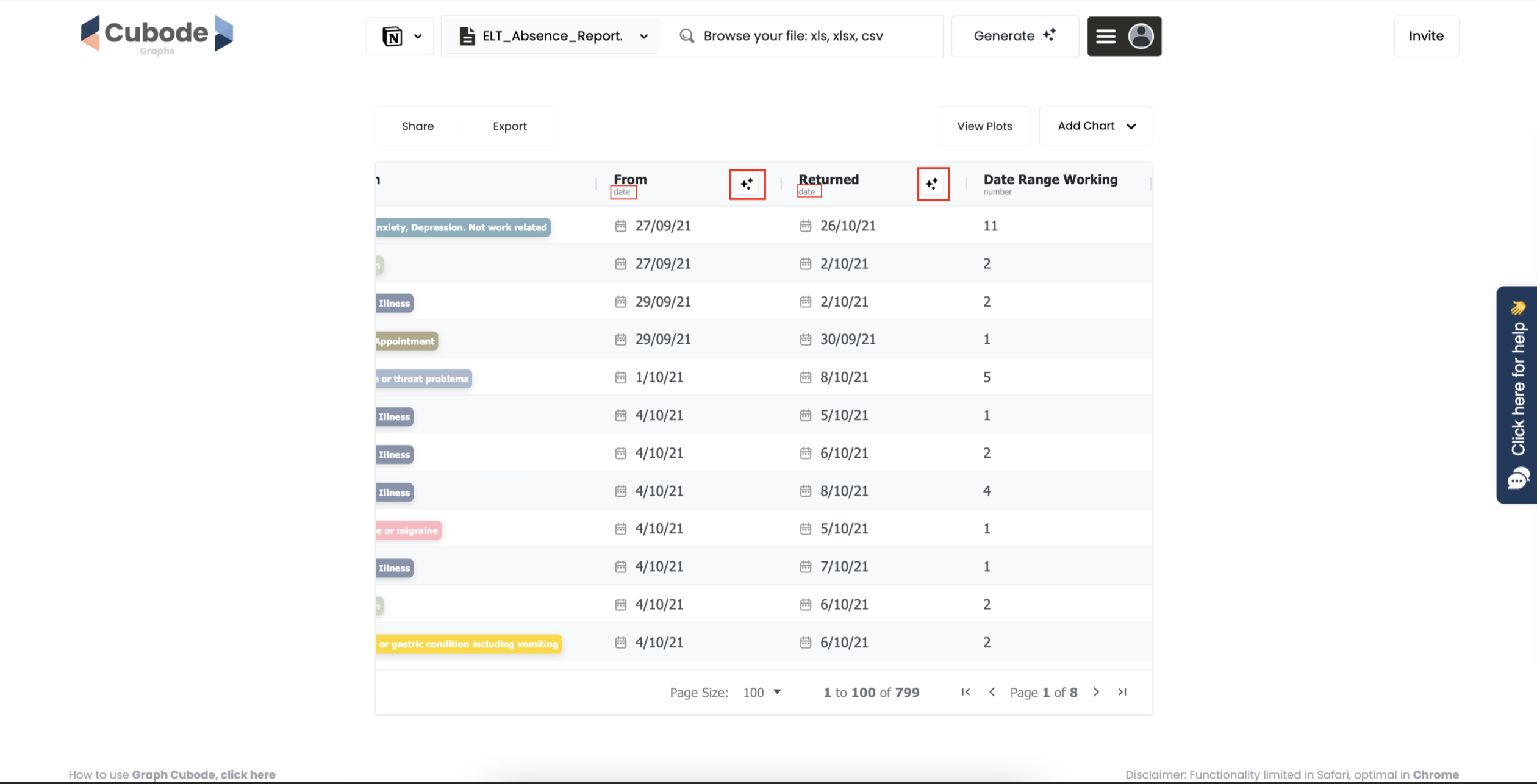This screenshot has width=1537, height=784.
Task: Click 1 to 100 of 799 row count
Action: tap(871, 693)
